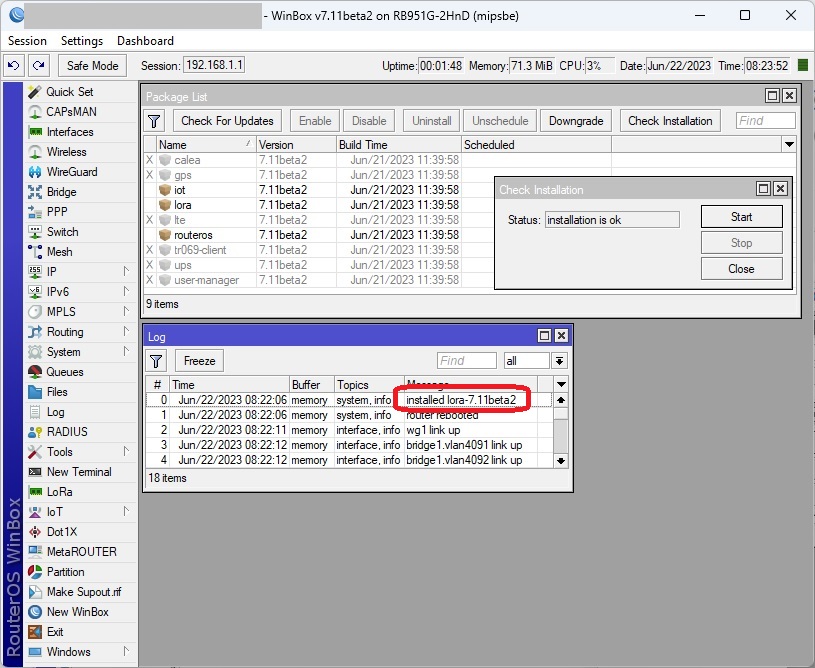This screenshot has height=668, width=815.
Task: Click Make Supout.rif entry
Action: coord(84,592)
